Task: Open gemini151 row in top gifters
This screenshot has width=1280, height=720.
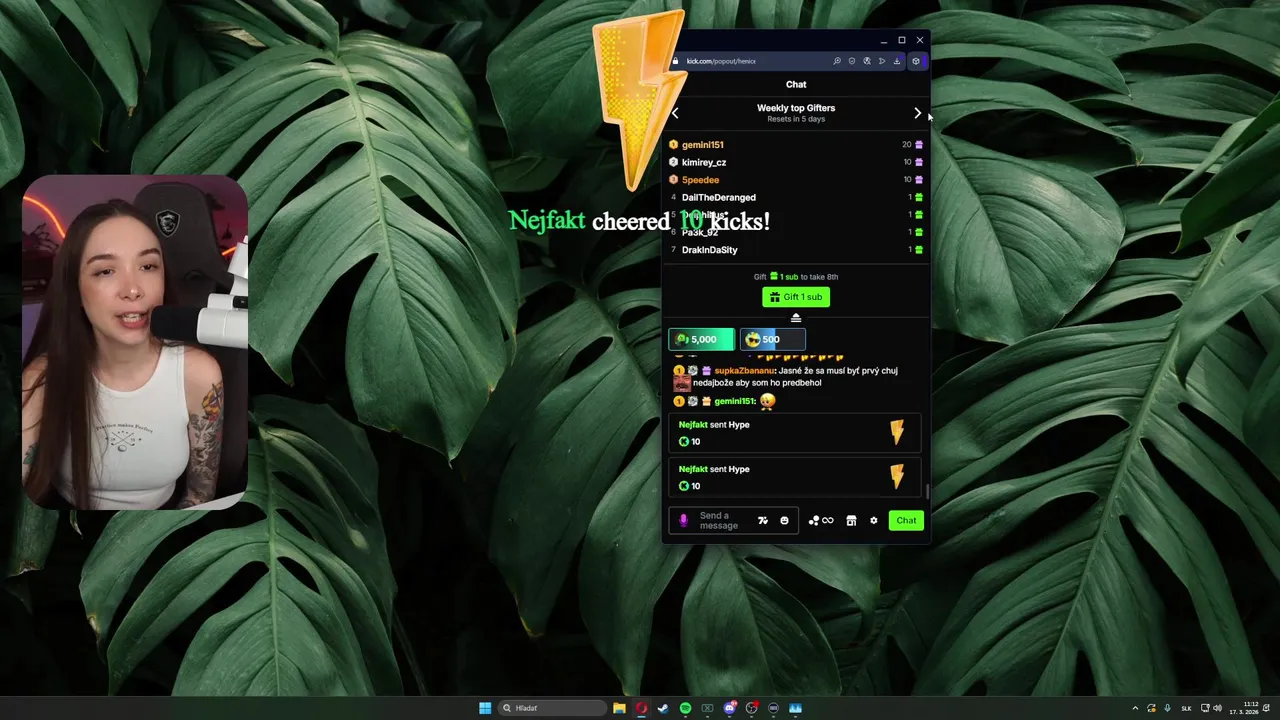Action: tap(796, 144)
